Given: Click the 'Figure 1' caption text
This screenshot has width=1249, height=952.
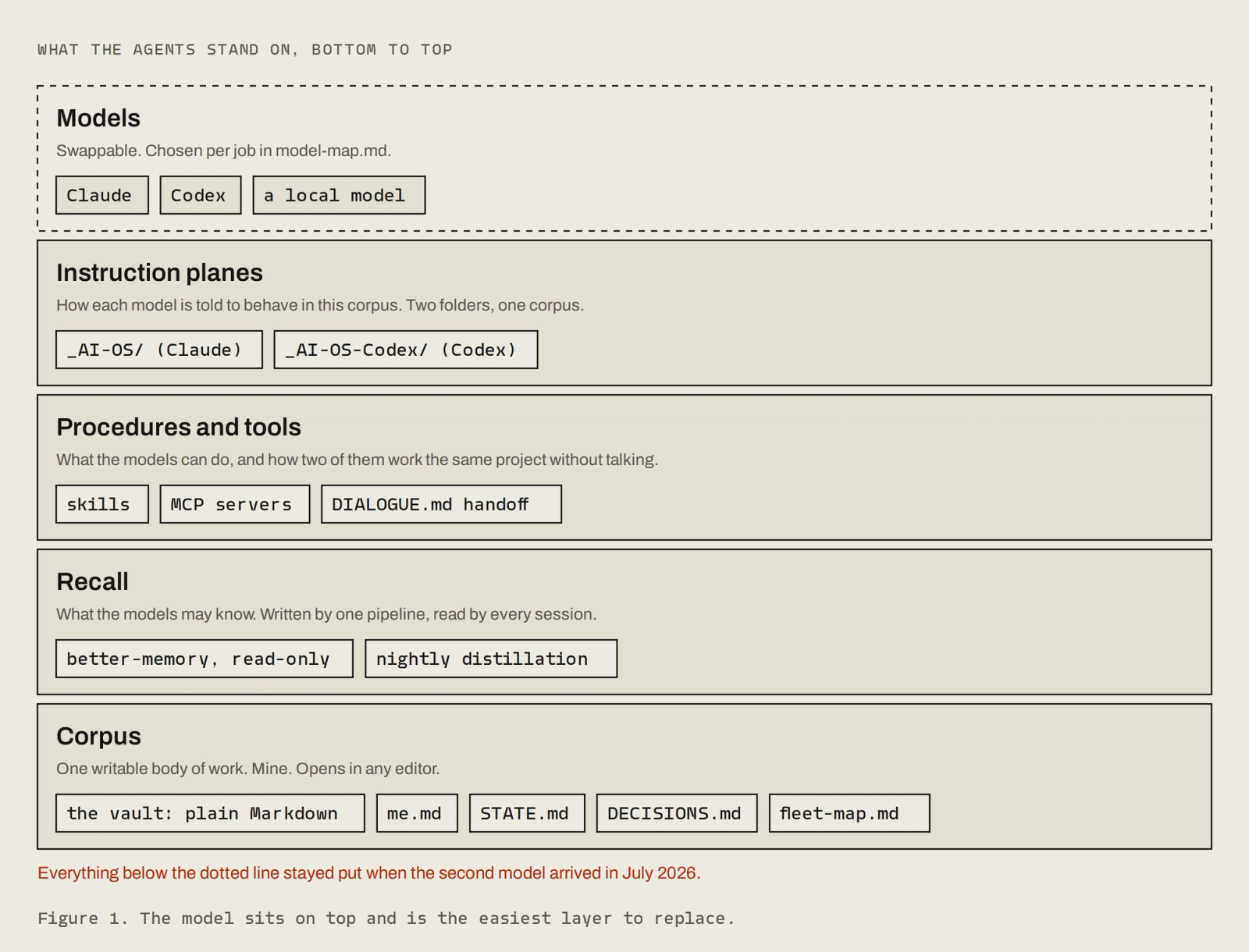Looking at the screenshot, I should (x=386, y=918).
